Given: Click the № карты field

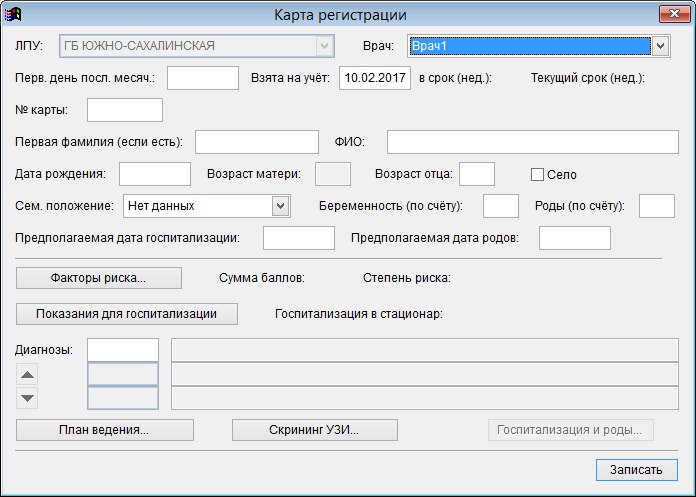Looking at the screenshot, I should coord(125,110).
